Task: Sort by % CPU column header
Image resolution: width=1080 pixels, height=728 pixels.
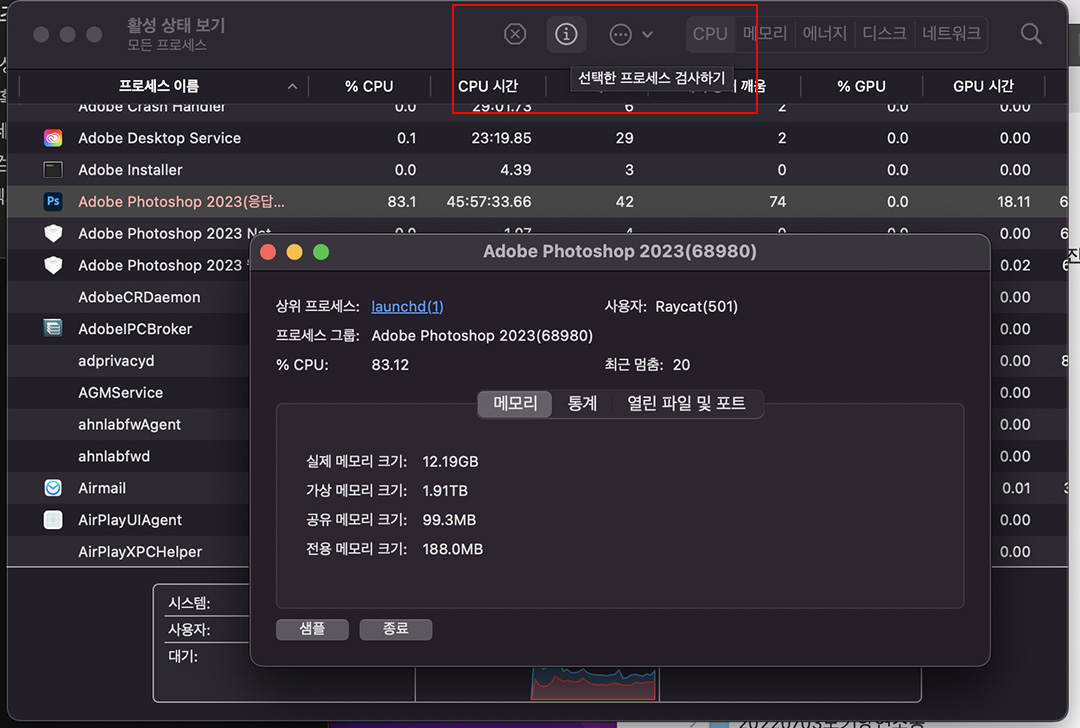Action: (369, 86)
